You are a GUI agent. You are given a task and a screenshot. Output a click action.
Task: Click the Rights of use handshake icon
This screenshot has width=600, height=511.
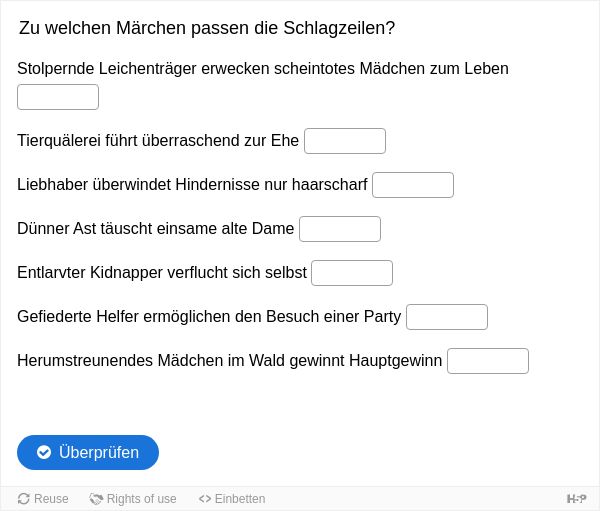(96, 499)
